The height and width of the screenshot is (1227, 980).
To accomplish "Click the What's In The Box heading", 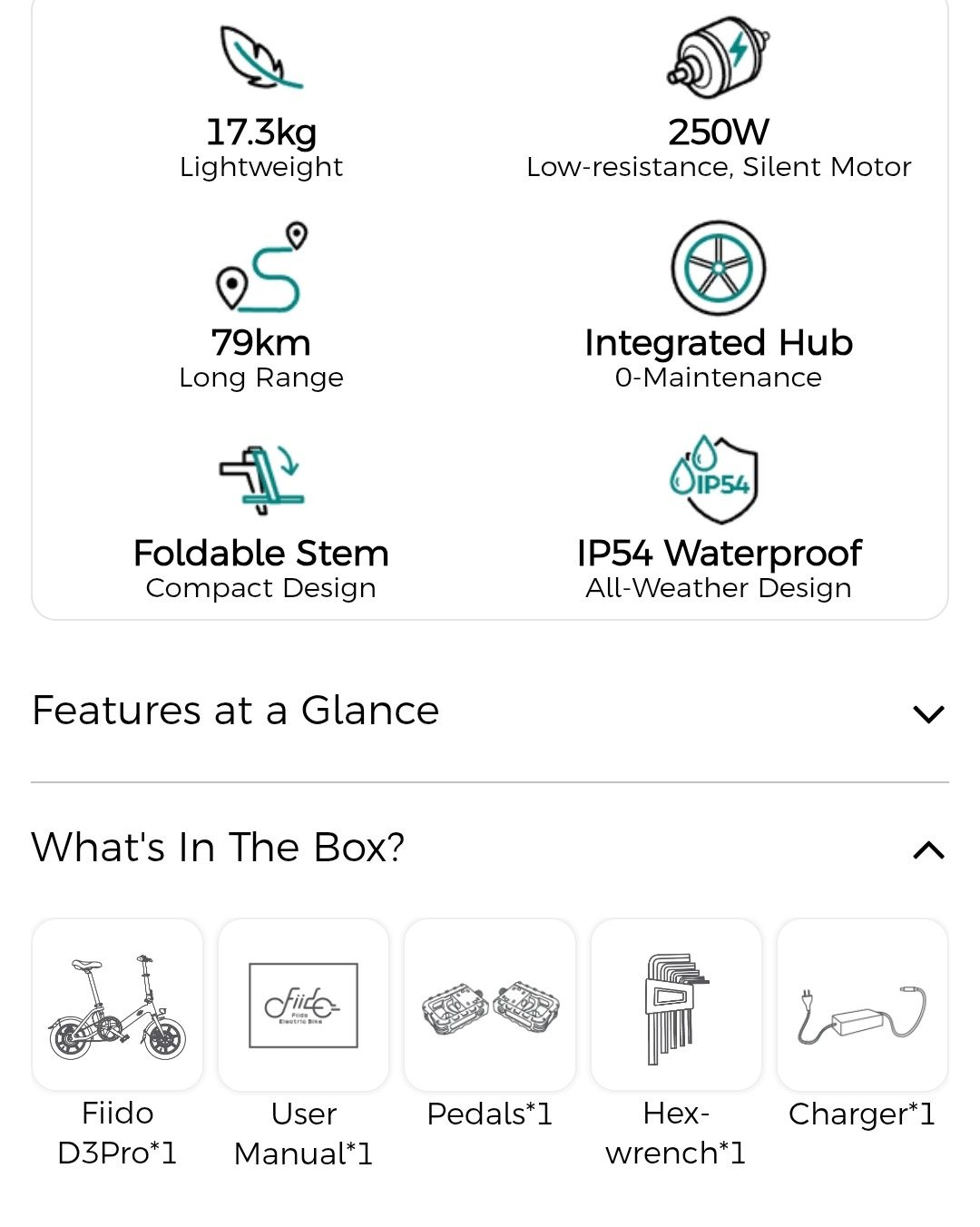I will [x=218, y=847].
